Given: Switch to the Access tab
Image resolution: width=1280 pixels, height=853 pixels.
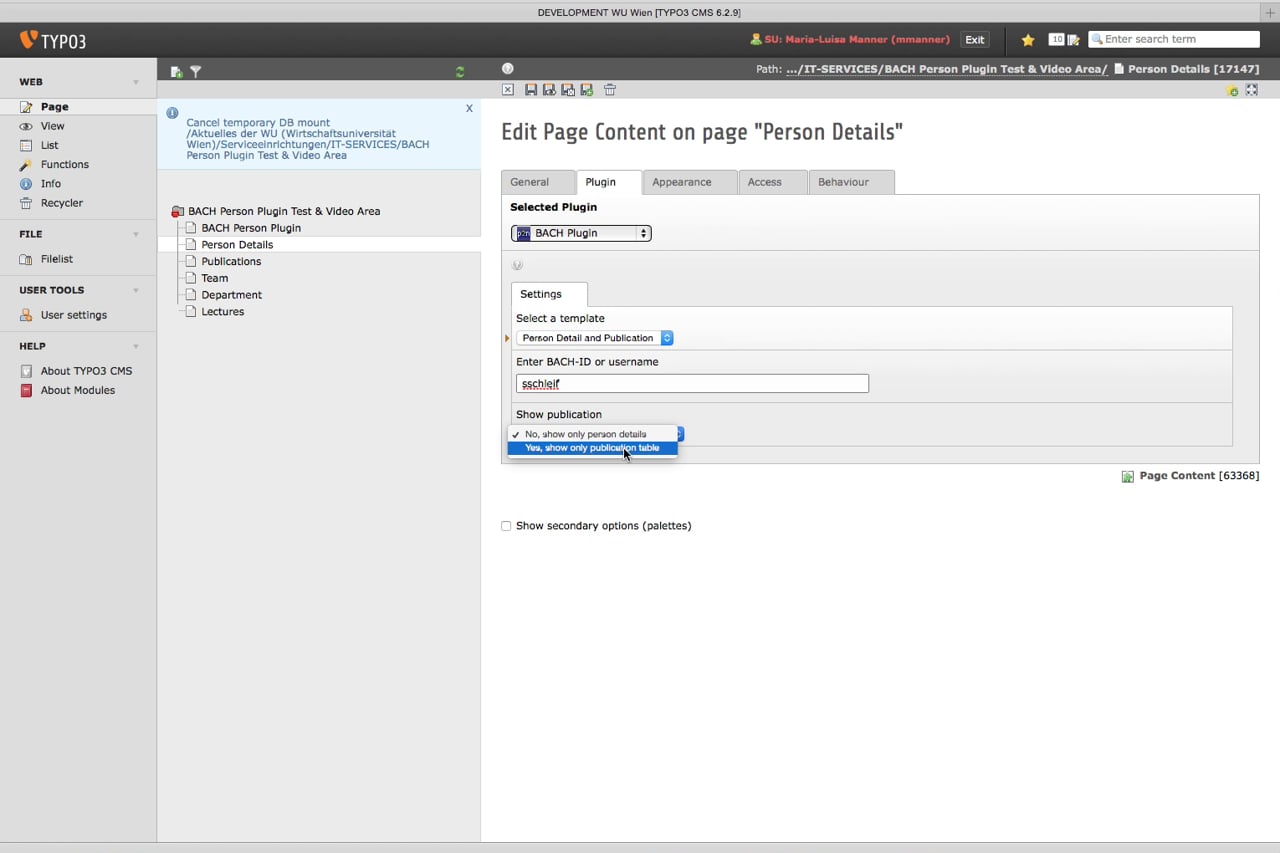Looking at the screenshot, I should 772,182.
